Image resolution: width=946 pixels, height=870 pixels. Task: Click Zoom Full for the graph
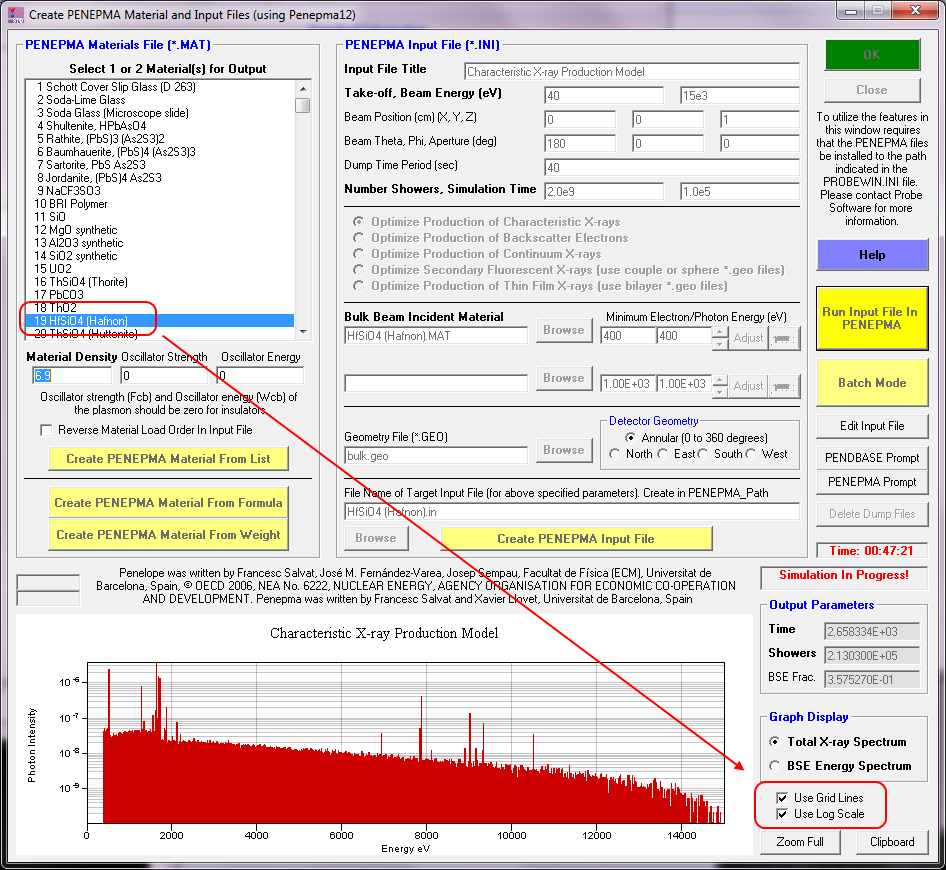pos(800,842)
